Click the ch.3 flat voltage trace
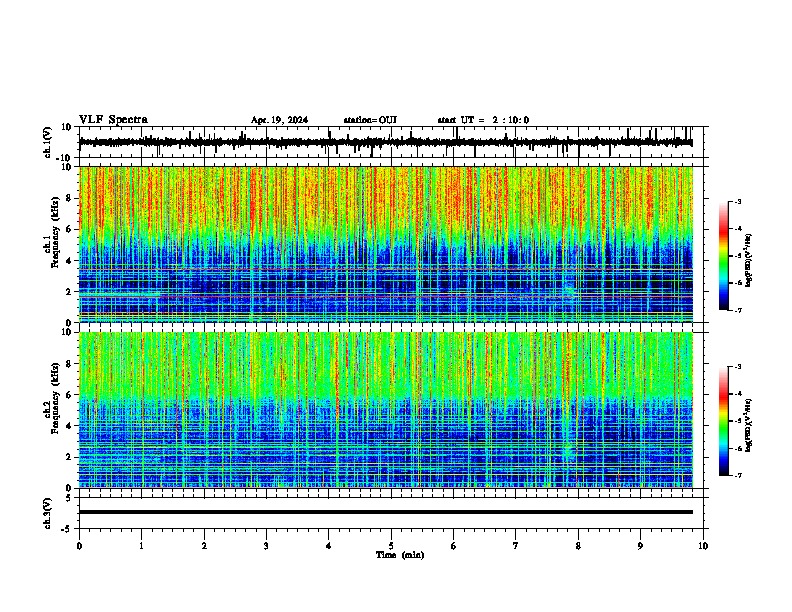The height and width of the screenshot is (612, 792). tap(386, 512)
